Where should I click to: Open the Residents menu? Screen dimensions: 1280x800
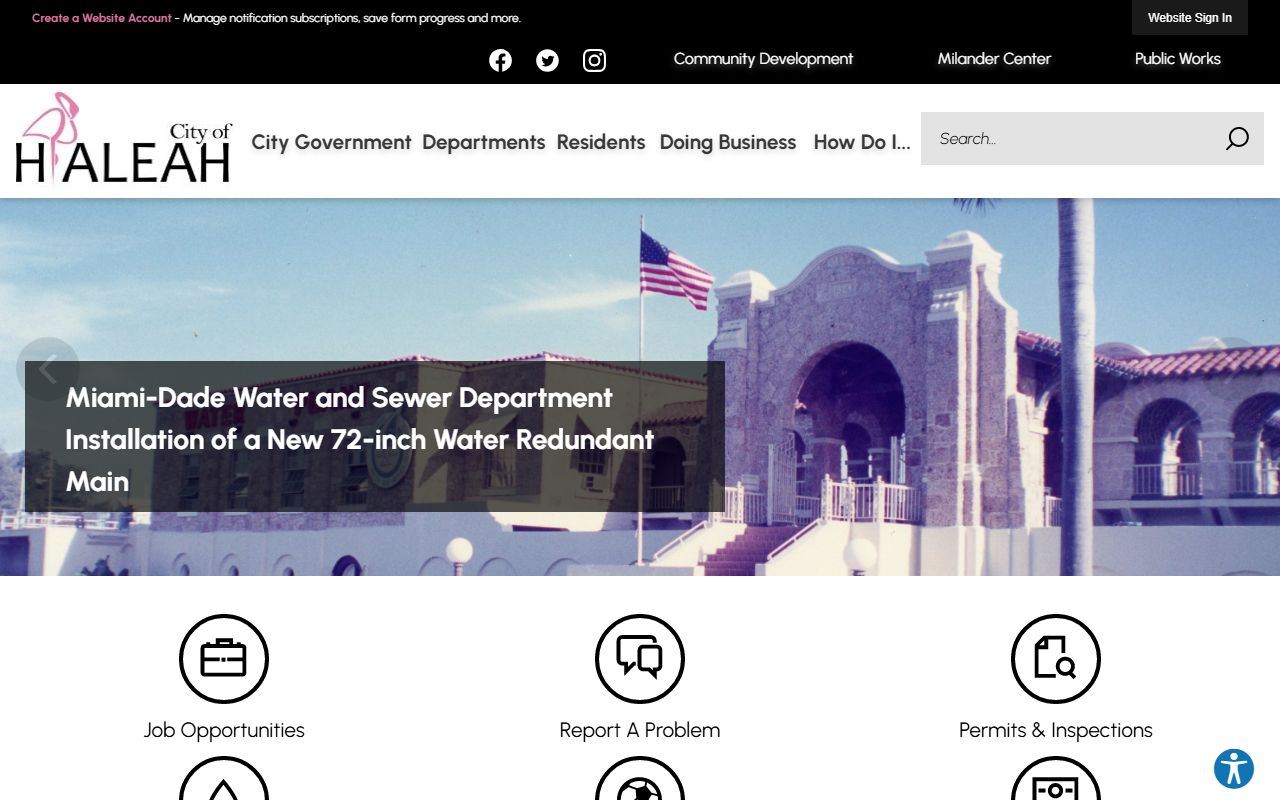[x=601, y=142]
